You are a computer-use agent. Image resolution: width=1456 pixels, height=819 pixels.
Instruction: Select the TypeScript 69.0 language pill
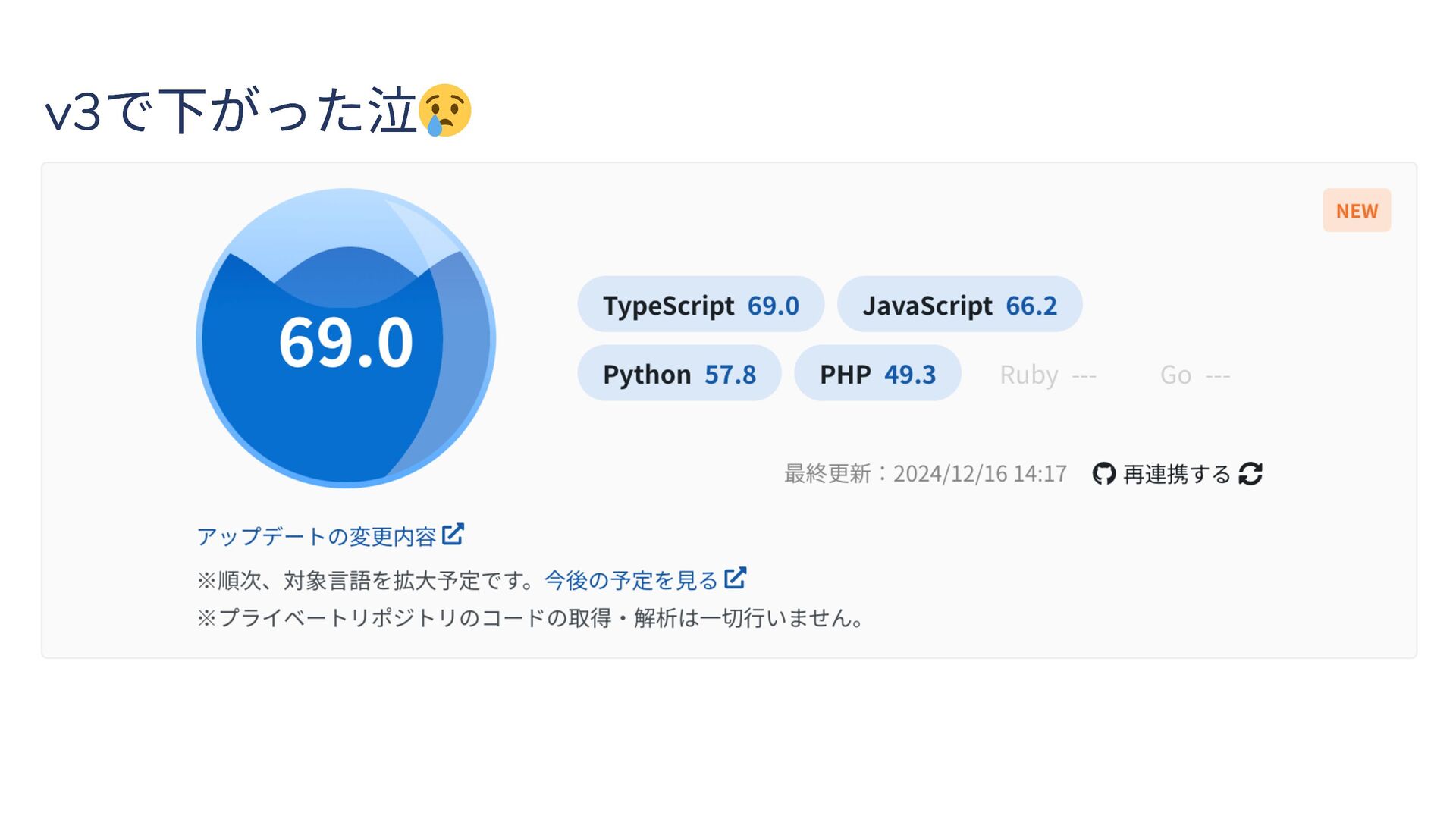pyautogui.click(x=700, y=305)
